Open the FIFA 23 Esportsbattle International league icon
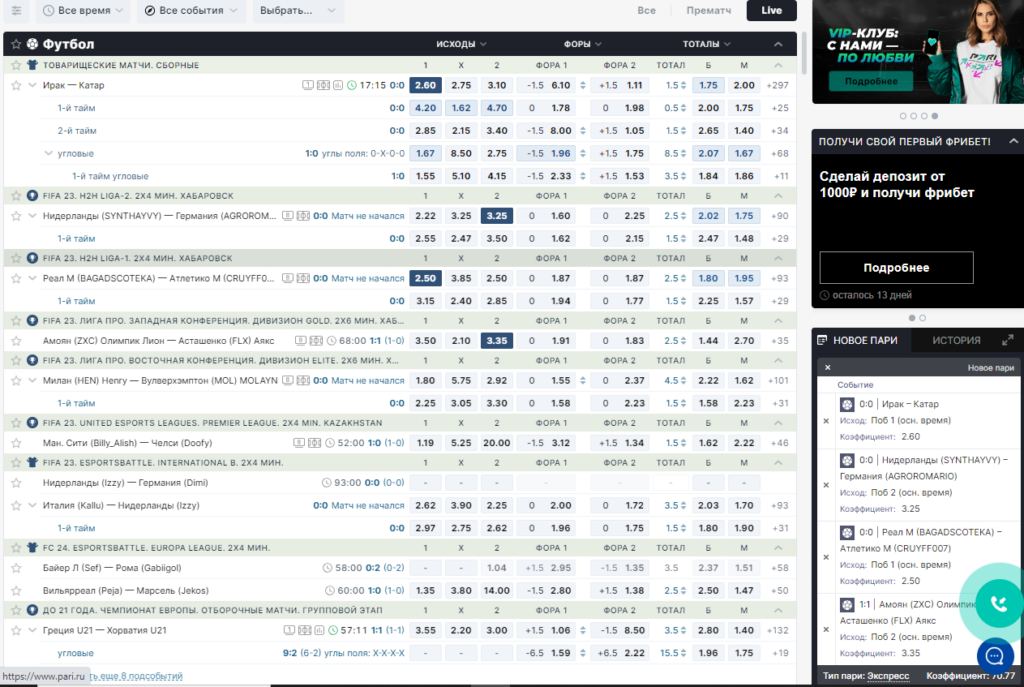 coord(32,462)
